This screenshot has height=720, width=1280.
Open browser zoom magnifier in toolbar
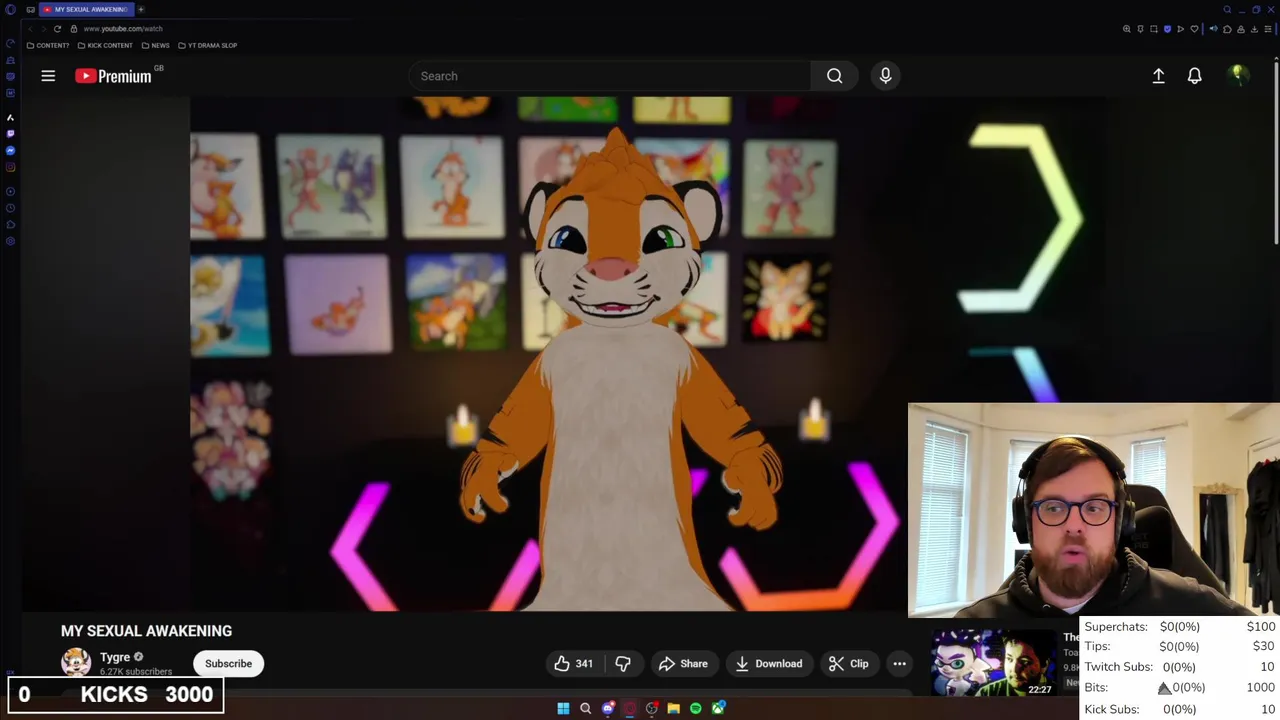1127,29
